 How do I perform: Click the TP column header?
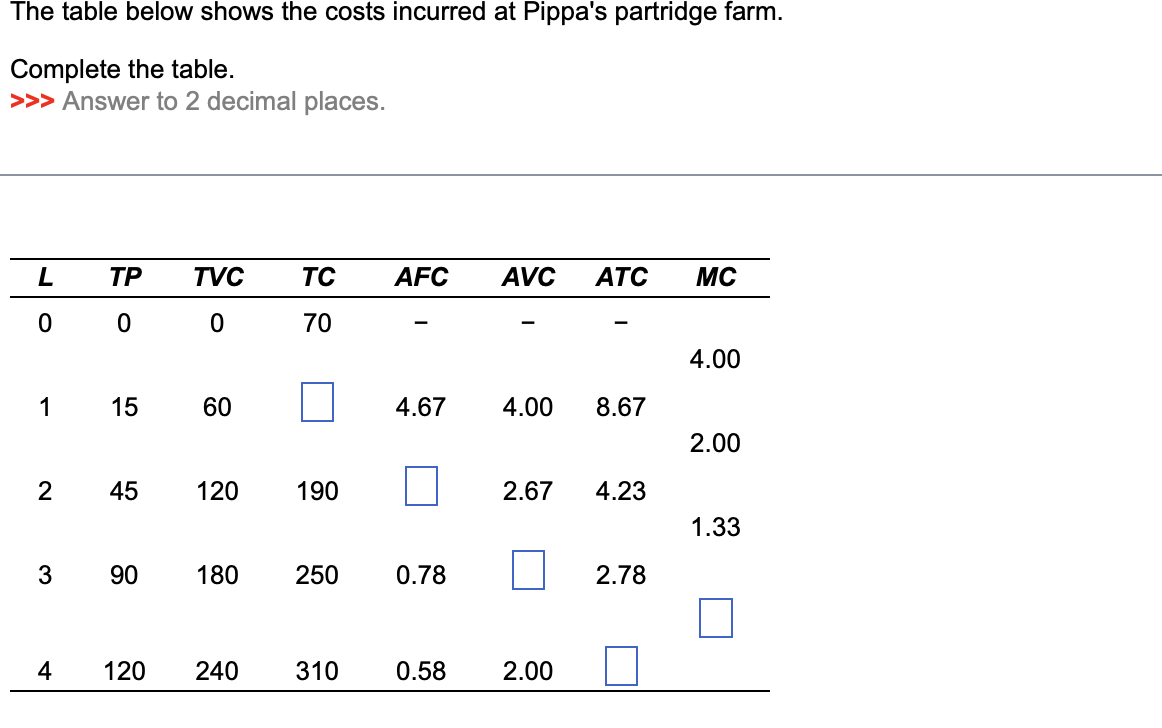125,277
